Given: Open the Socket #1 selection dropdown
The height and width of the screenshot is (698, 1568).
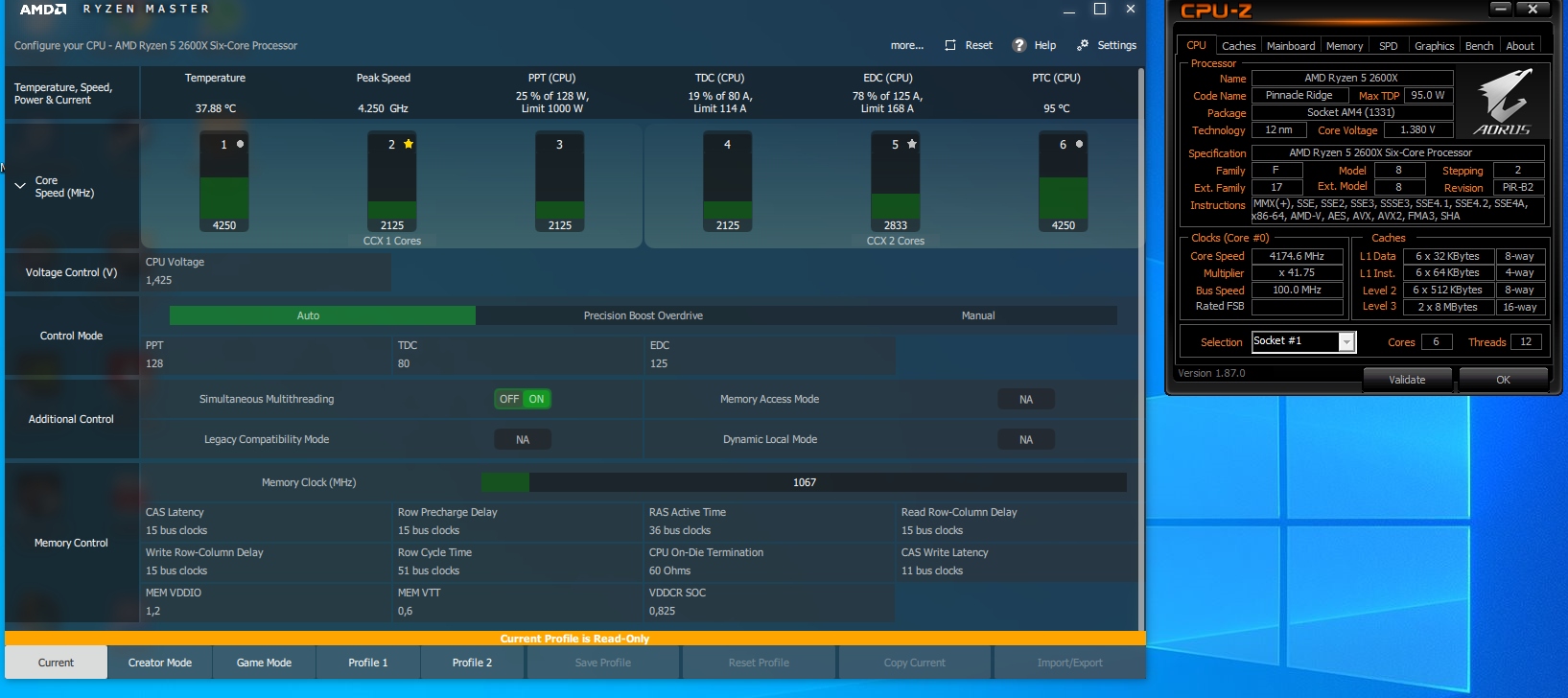Looking at the screenshot, I should pos(1346,342).
